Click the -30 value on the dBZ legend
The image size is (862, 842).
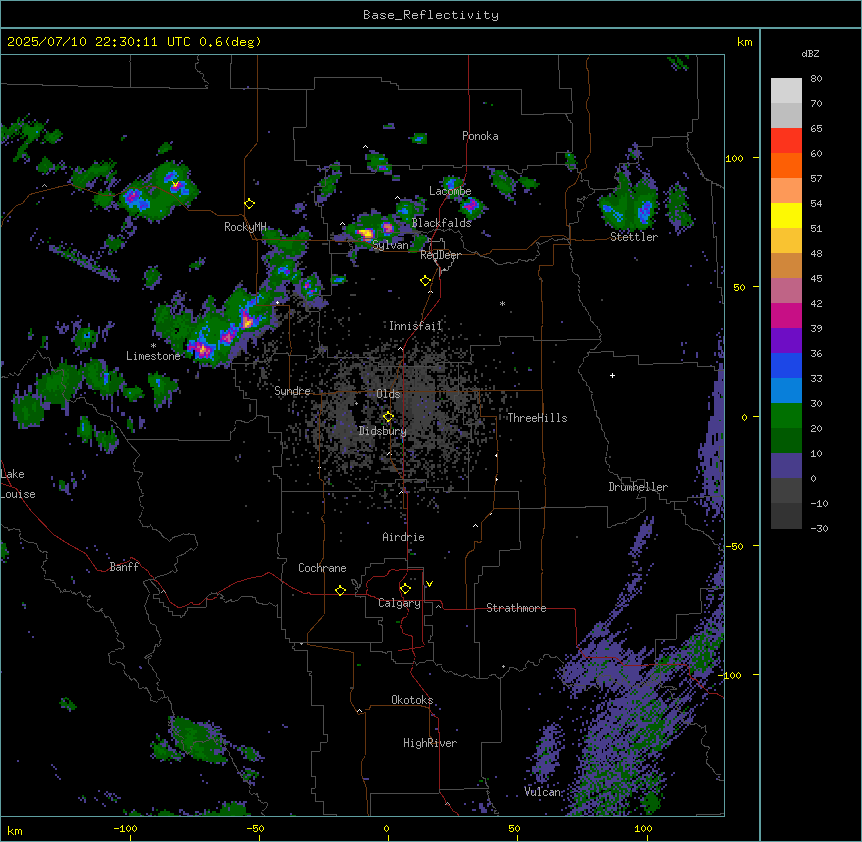[x=819, y=528]
